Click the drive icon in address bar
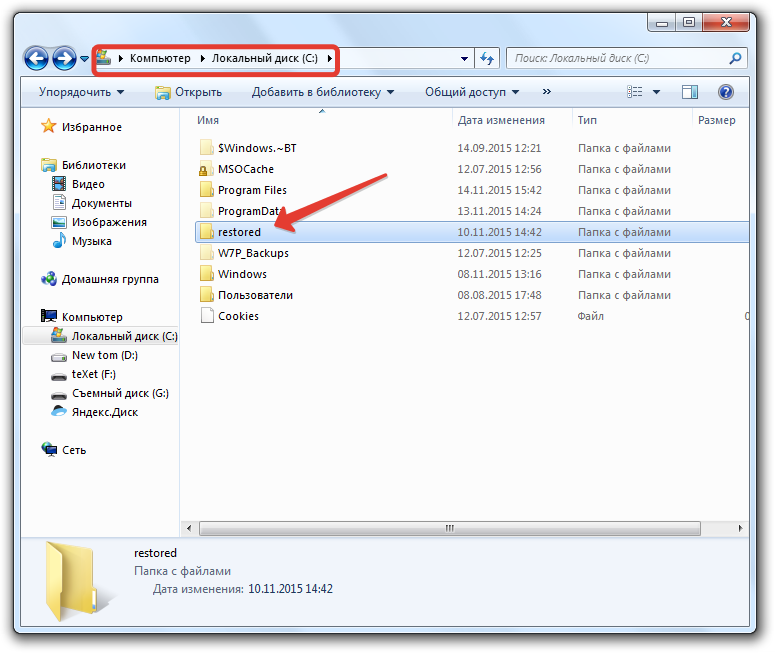 (x=103, y=58)
